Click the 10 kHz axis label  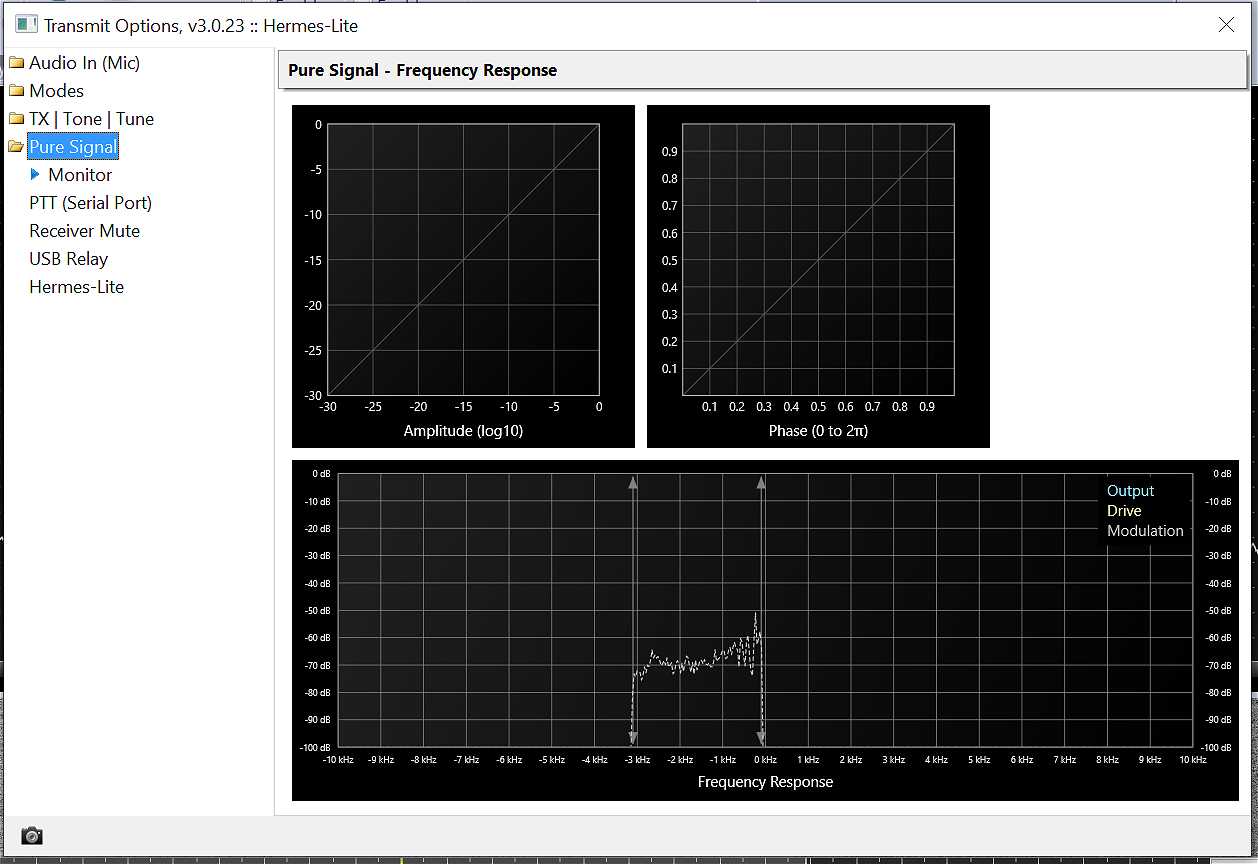pos(1192,760)
